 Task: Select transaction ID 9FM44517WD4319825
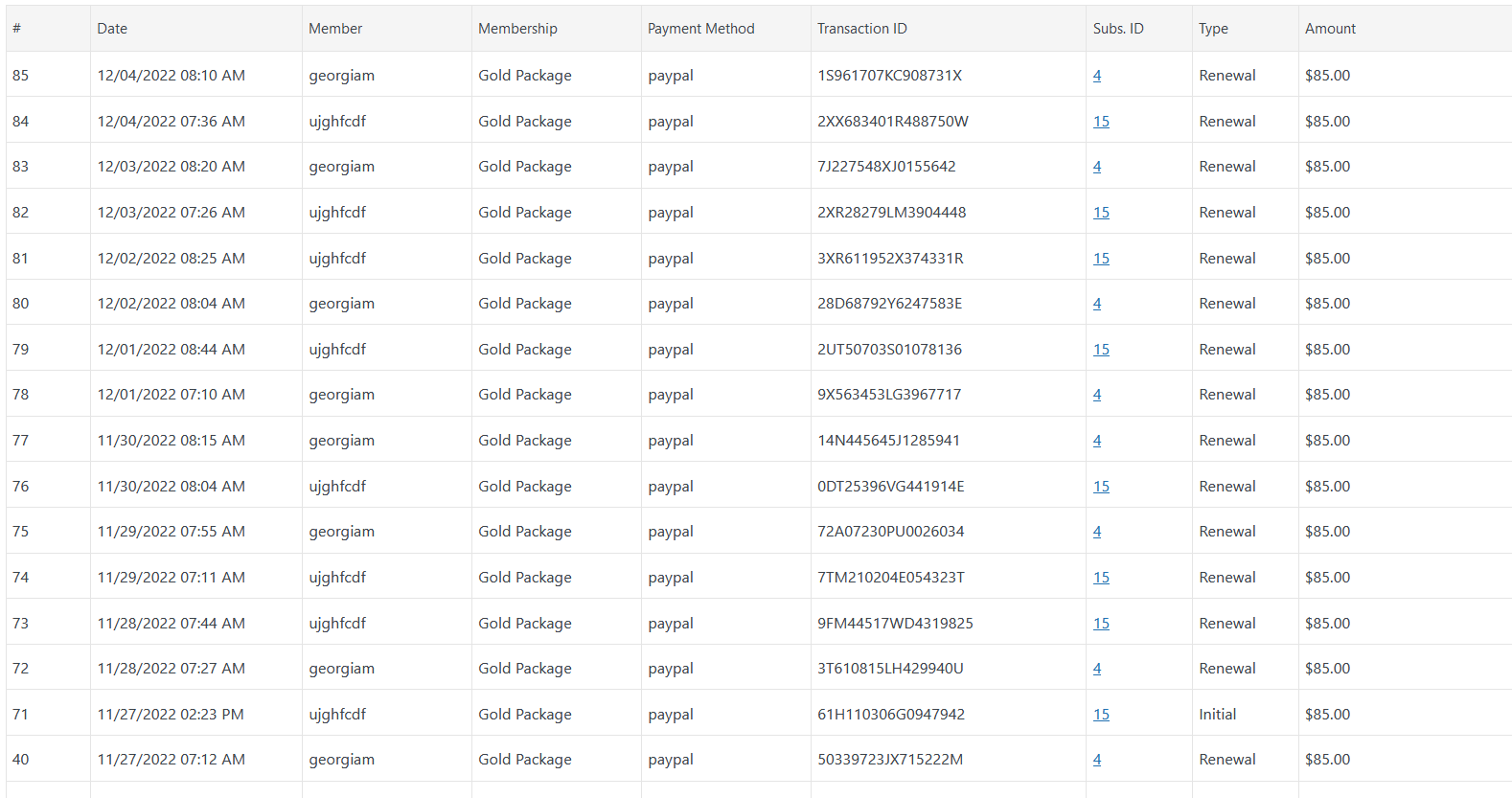[x=895, y=624]
